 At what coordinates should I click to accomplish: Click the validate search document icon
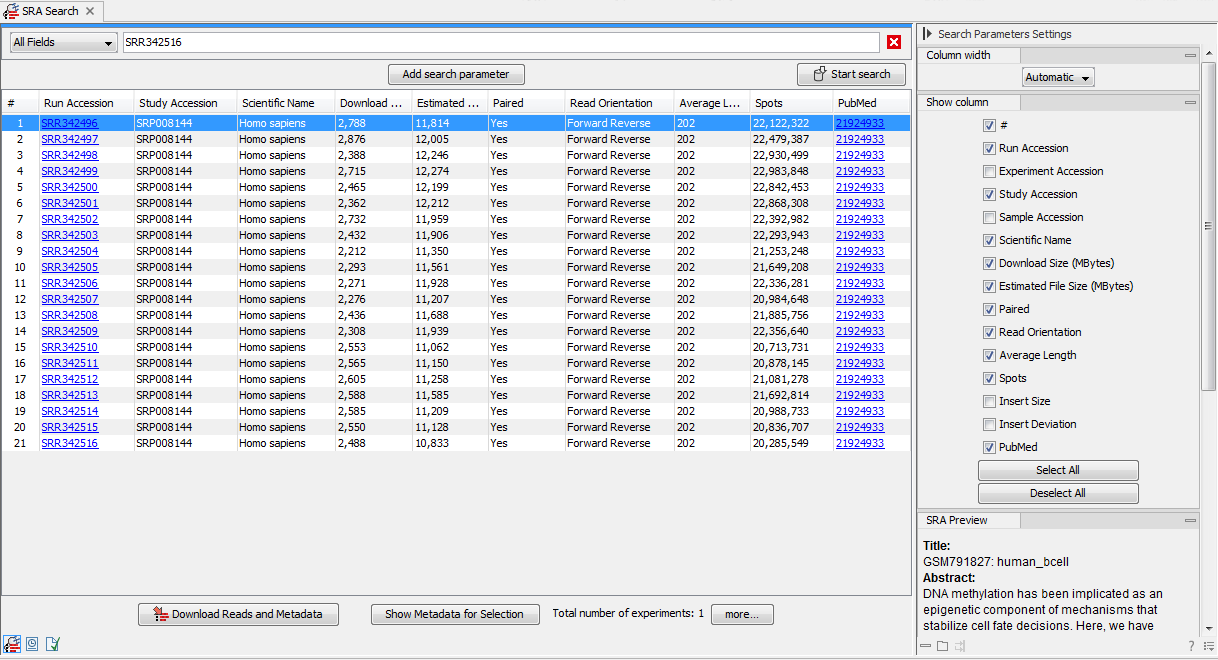click(x=53, y=644)
